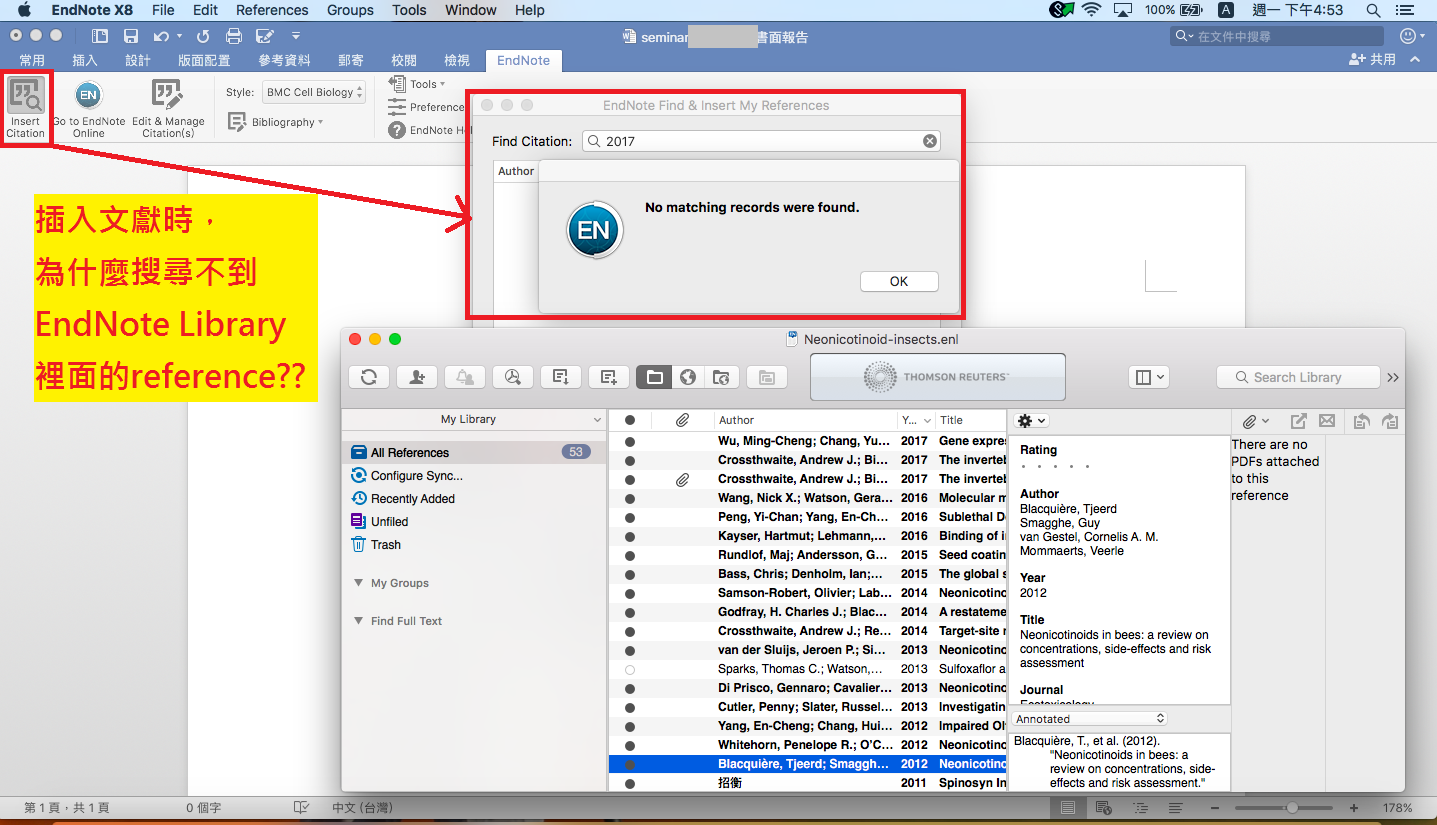
Task: Click the Print icon in Word toolbar
Action: (x=234, y=36)
